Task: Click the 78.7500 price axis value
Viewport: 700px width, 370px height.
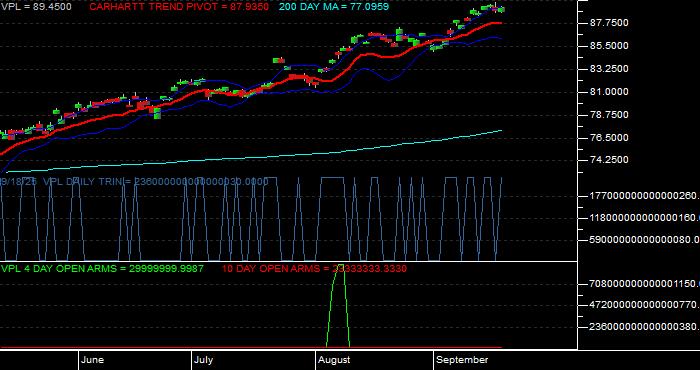Action: pos(609,115)
